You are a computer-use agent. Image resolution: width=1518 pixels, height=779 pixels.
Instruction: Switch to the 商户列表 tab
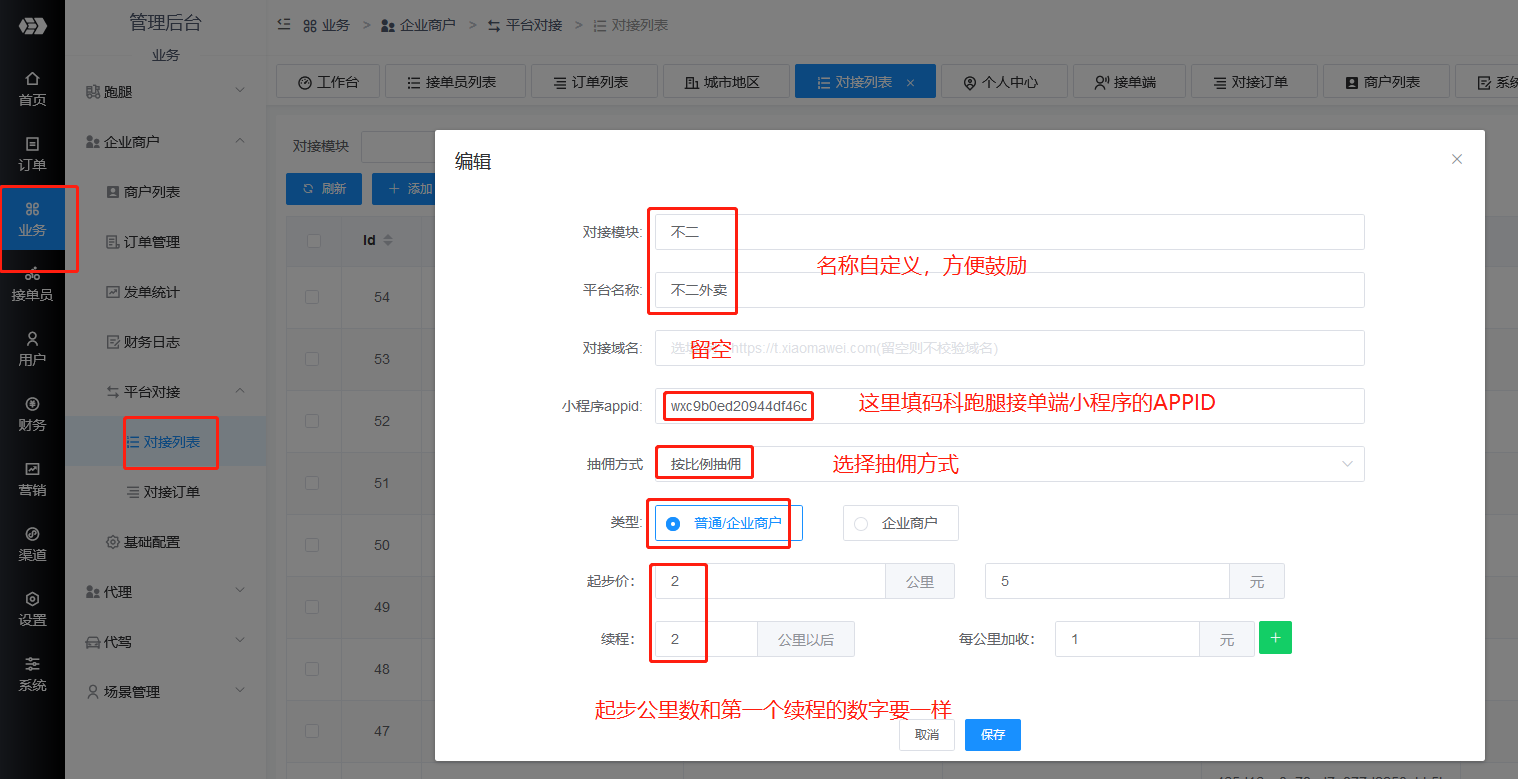[1386, 82]
